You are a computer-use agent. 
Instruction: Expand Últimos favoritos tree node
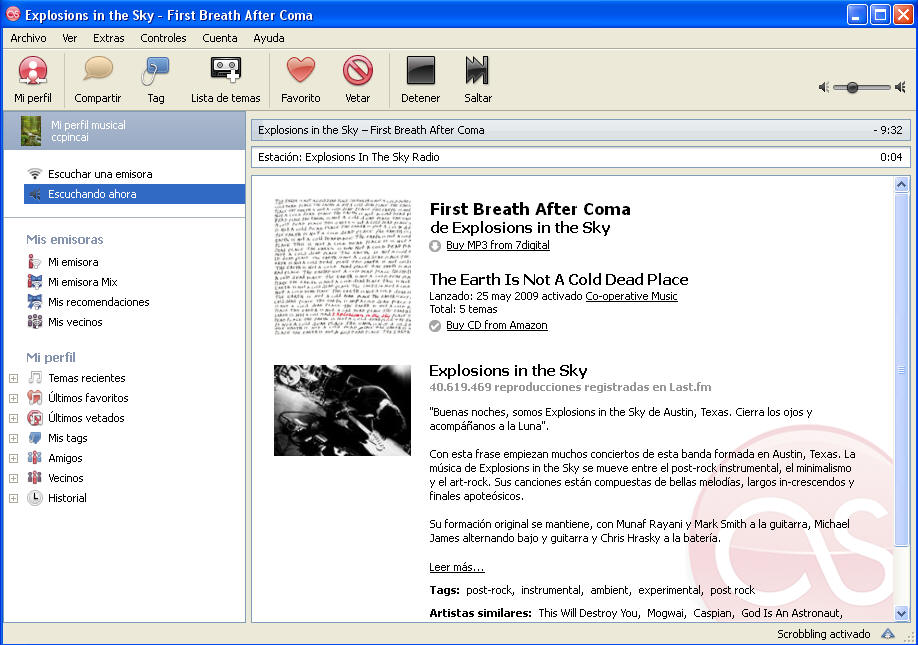click(x=13, y=399)
